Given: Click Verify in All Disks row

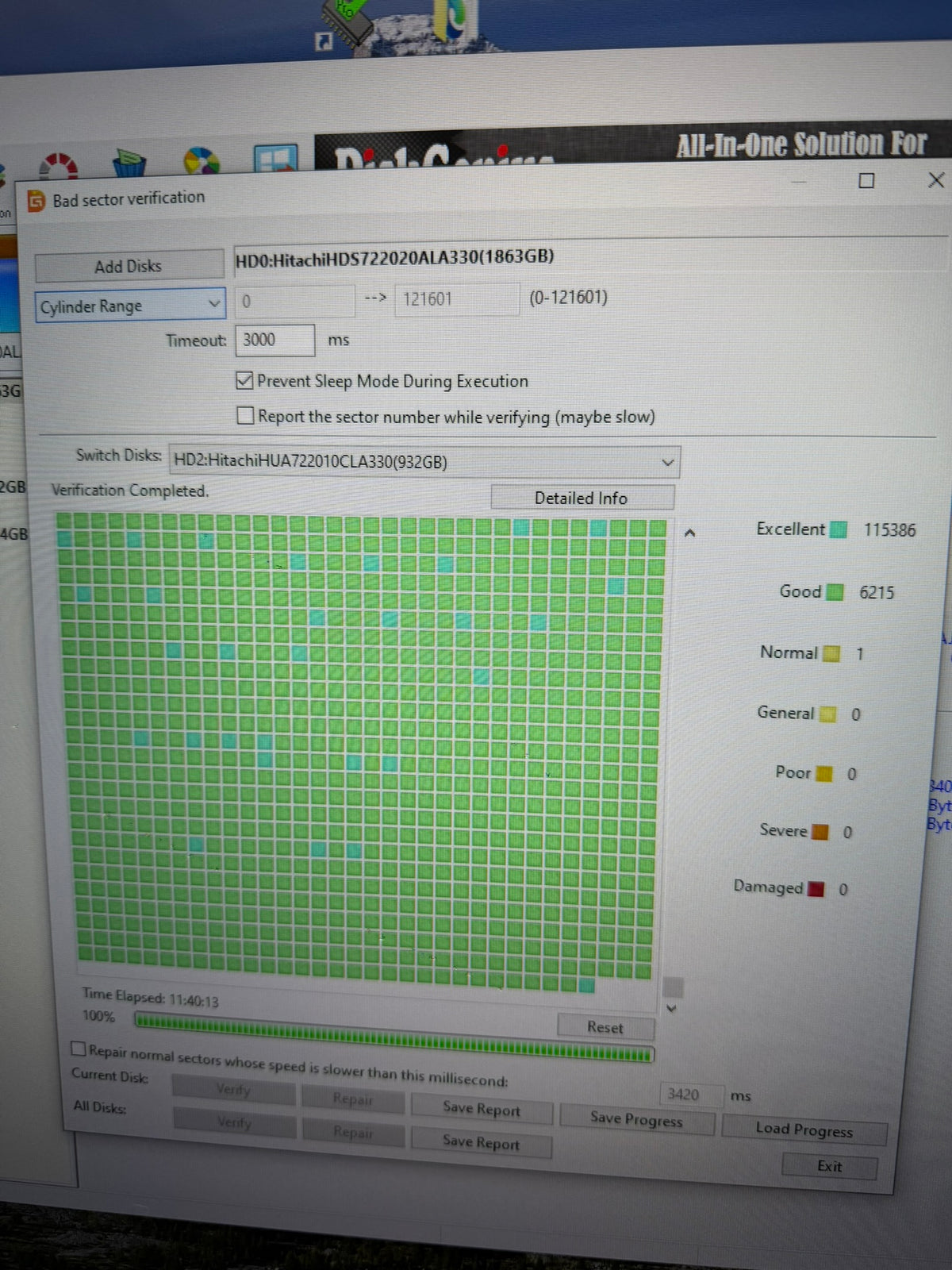Looking at the screenshot, I should (x=234, y=1122).
